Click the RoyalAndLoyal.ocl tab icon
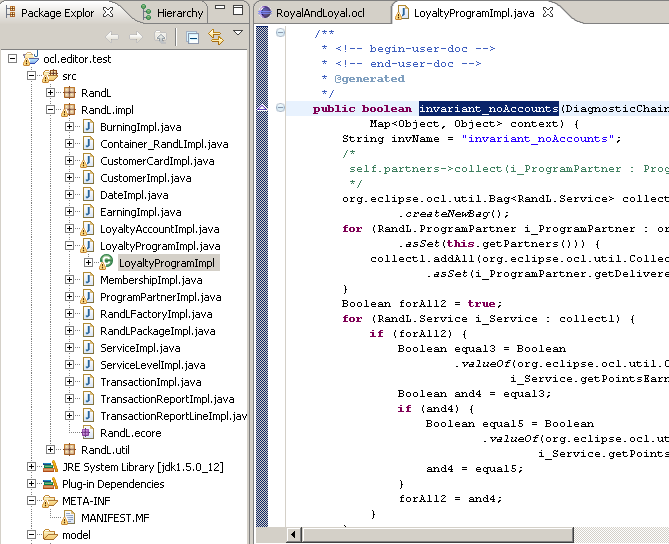669x544 pixels. (x=265, y=12)
